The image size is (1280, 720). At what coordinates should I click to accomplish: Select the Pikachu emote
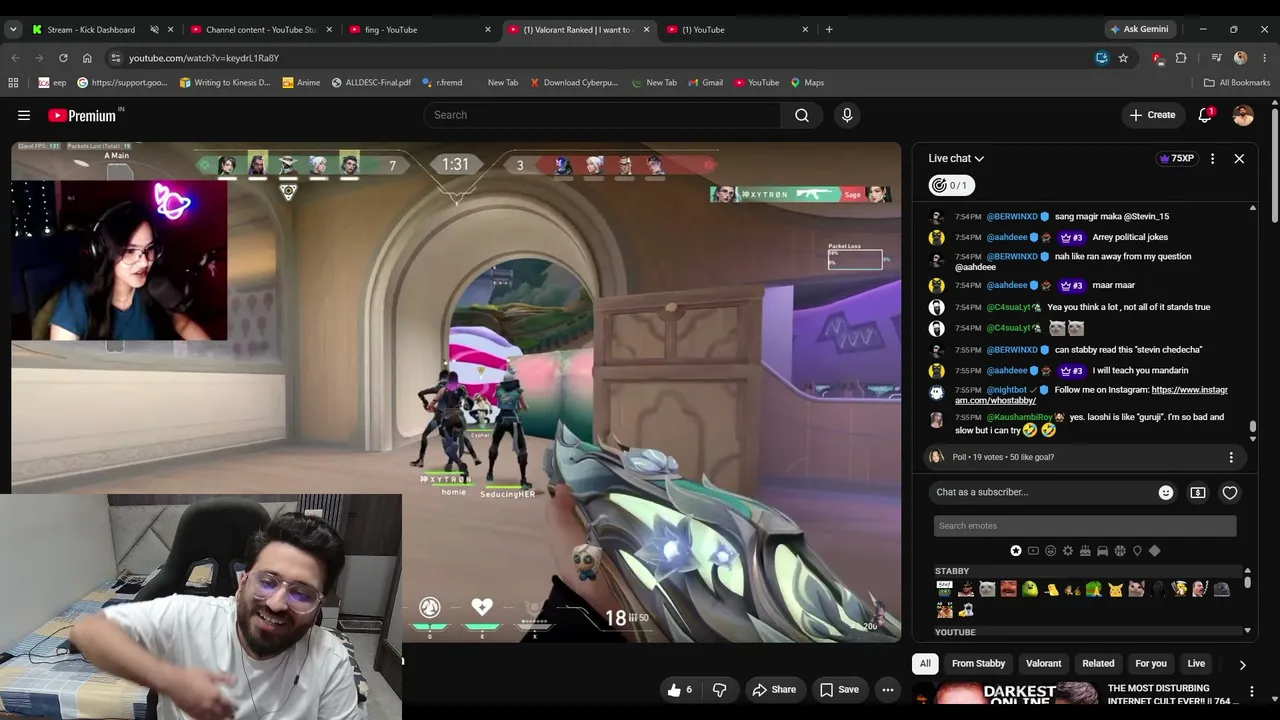pos(1114,589)
